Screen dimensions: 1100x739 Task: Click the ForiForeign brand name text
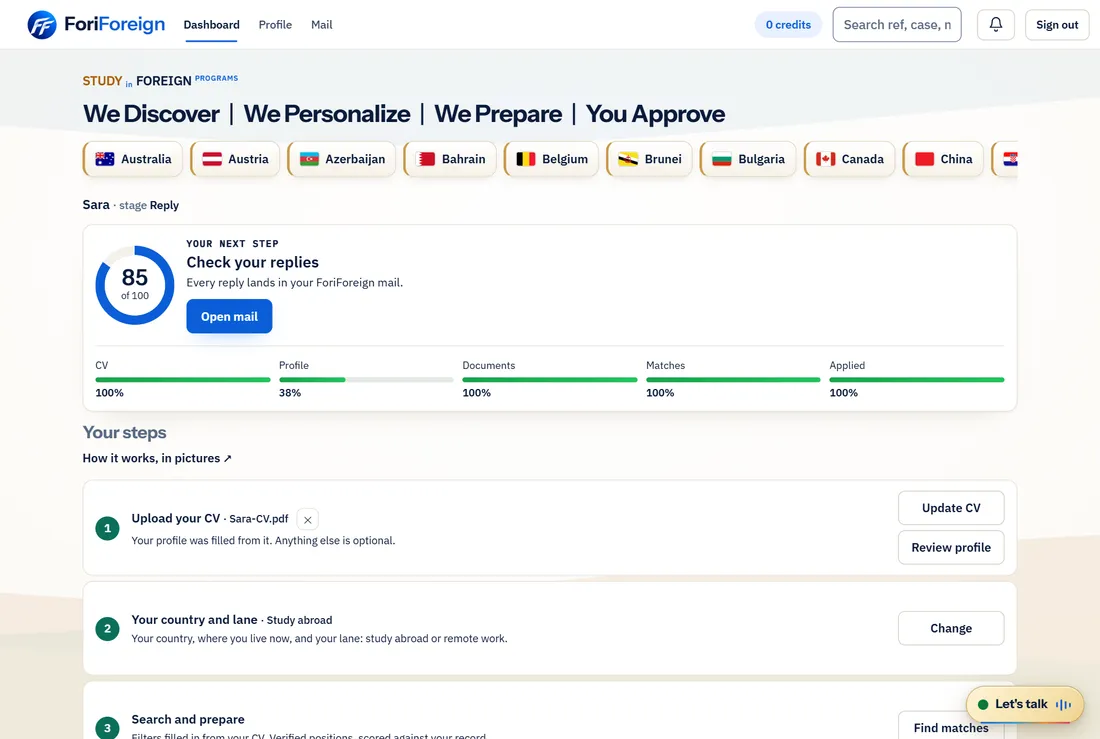click(114, 25)
